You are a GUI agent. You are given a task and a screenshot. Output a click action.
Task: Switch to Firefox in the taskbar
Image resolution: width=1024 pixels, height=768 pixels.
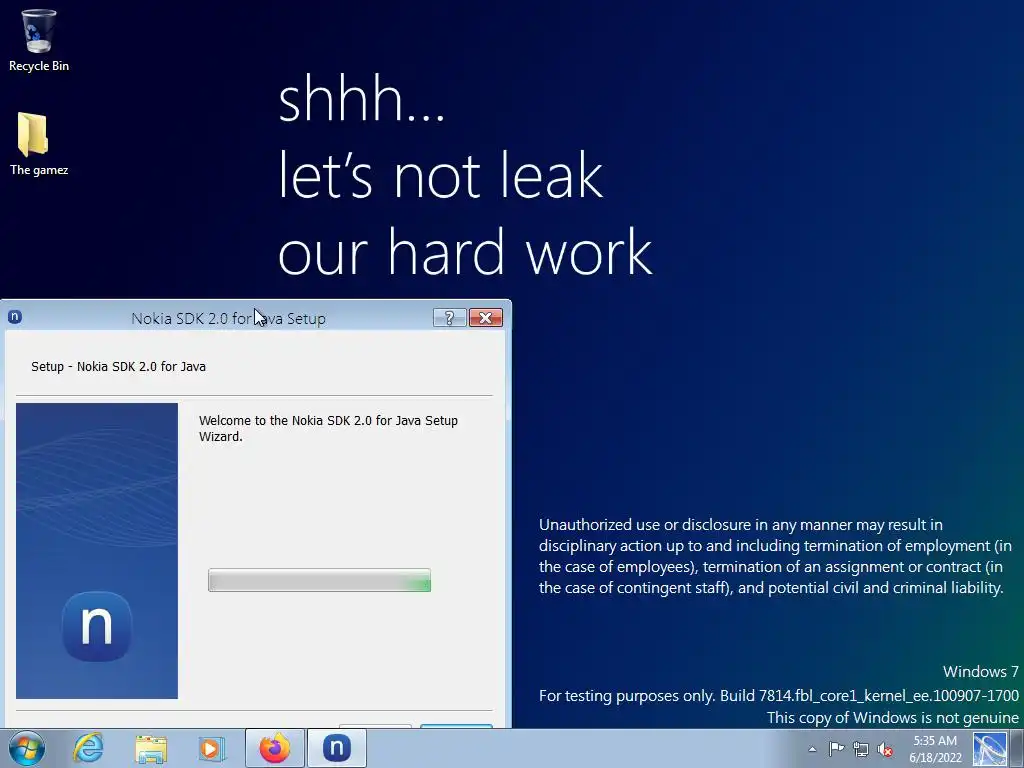pos(275,748)
